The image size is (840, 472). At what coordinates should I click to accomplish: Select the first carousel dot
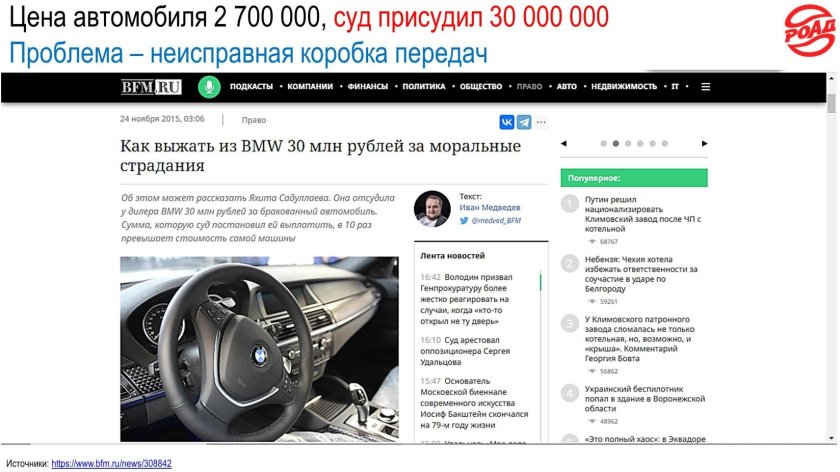click(x=603, y=144)
